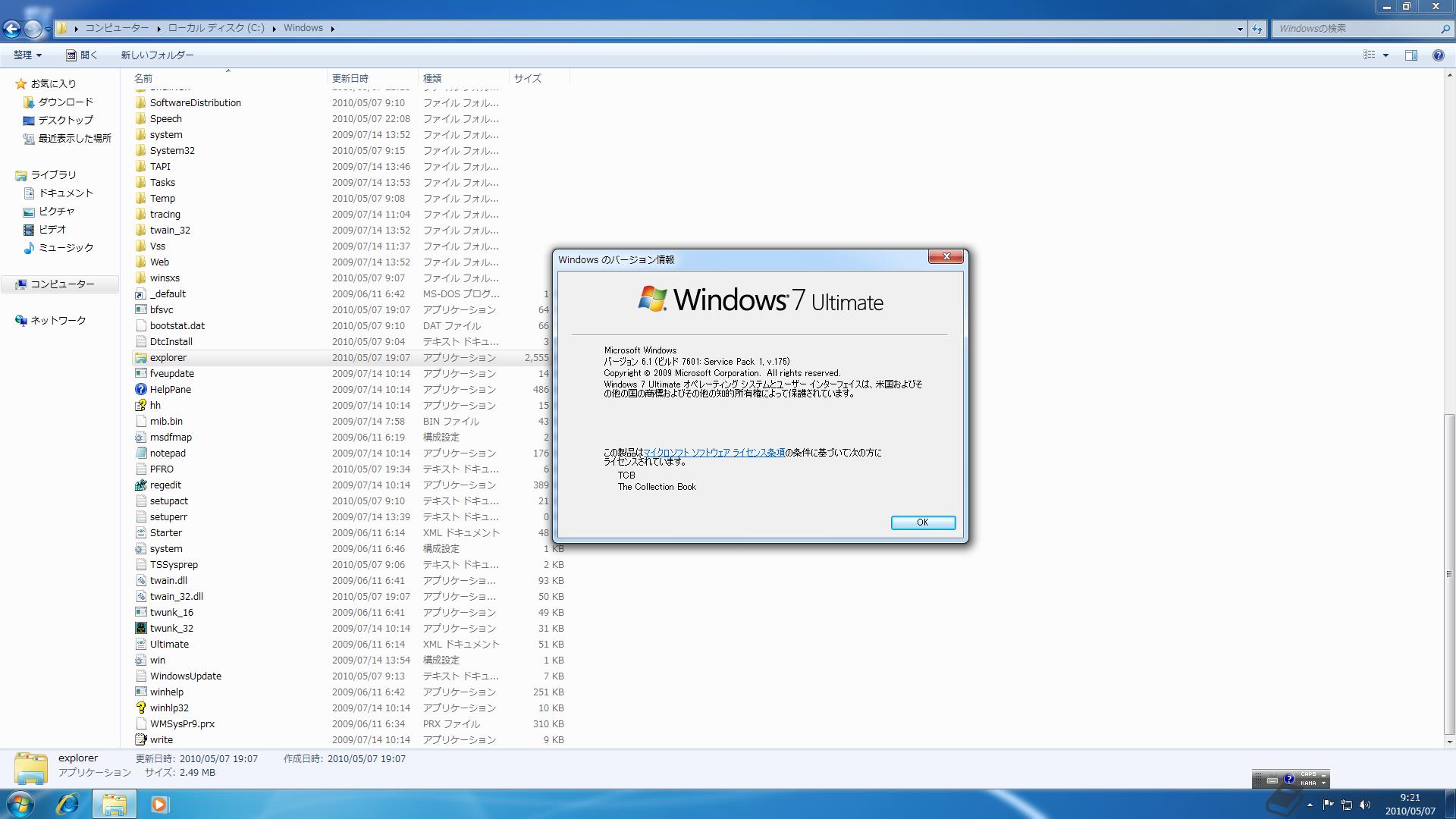Click the 開く toolbar button
1456x819 pixels.
click(82, 55)
